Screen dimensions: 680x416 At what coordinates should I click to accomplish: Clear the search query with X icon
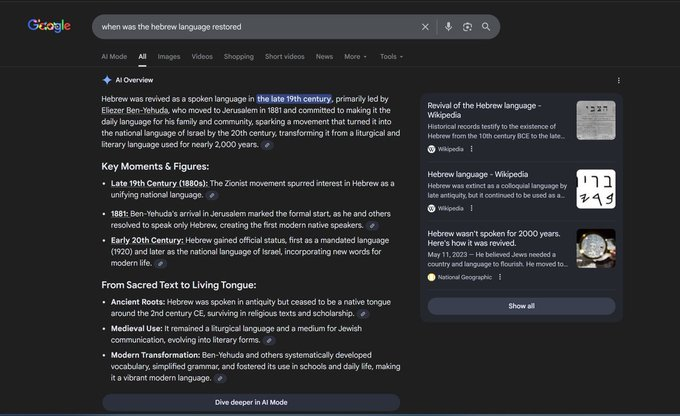pyautogui.click(x=425, y=27)
